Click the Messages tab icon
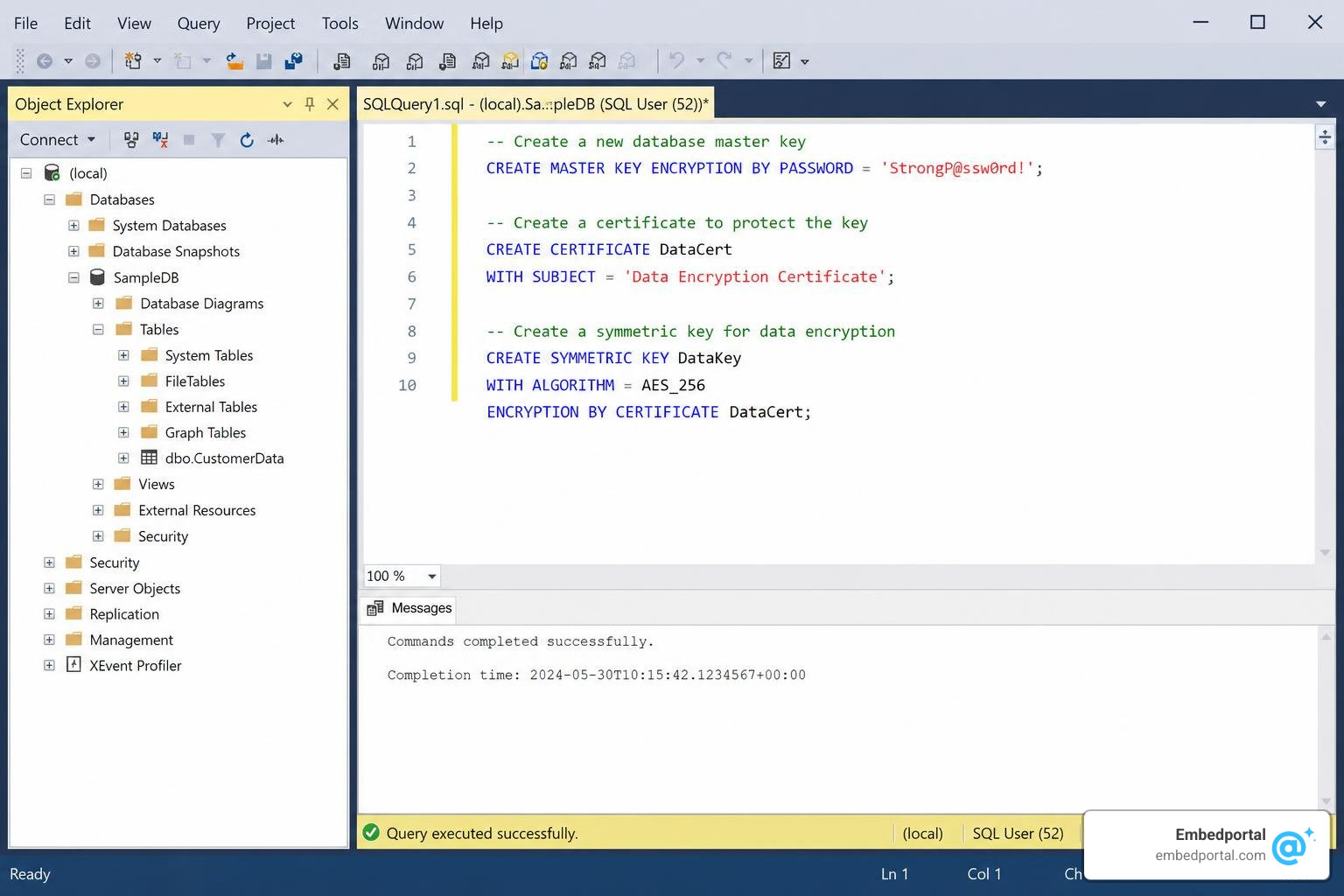The width and height of the screenshot is (1344, 896). pos(375,608)
